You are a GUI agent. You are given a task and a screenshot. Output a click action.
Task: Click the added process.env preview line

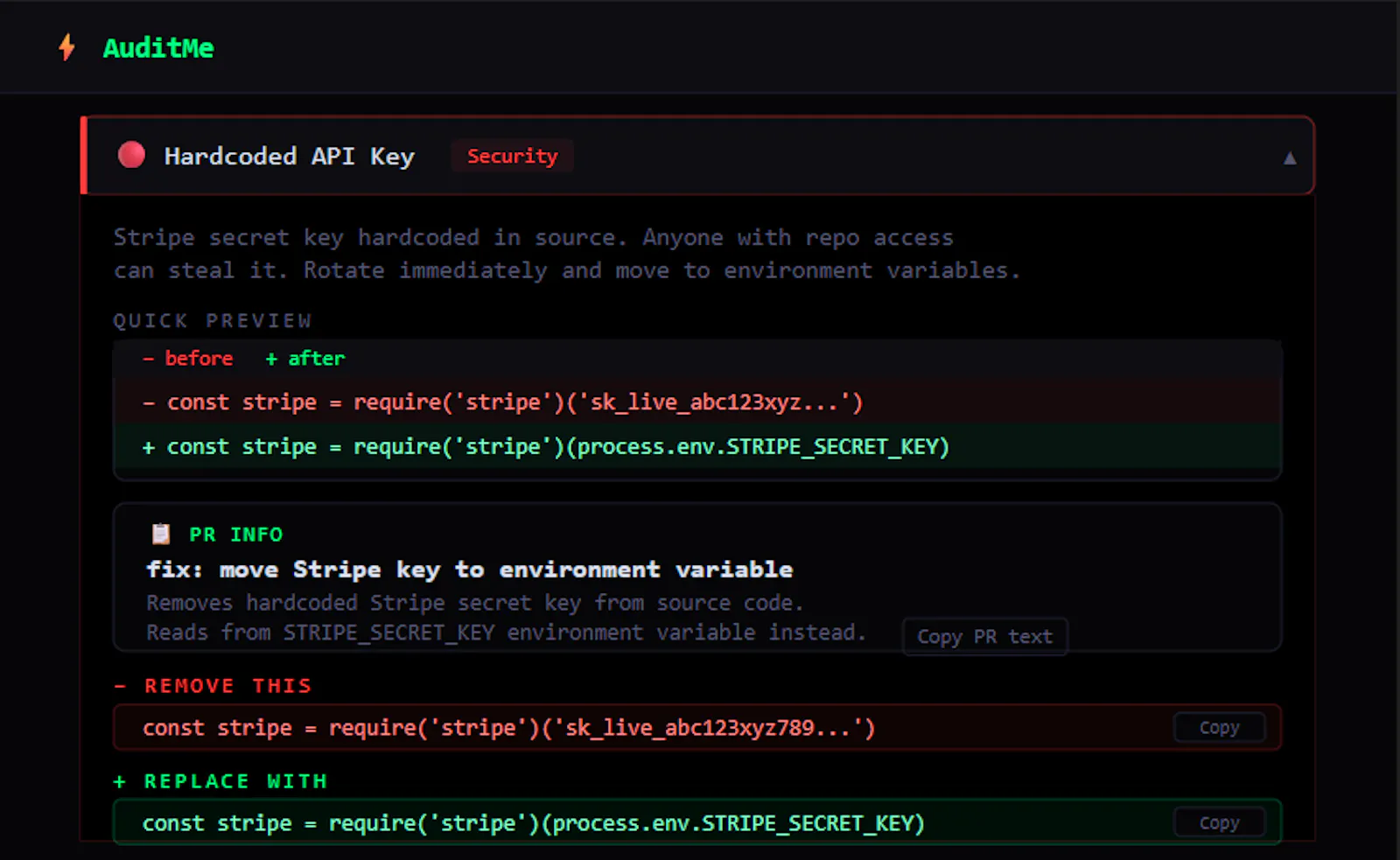tap(697, 447)
